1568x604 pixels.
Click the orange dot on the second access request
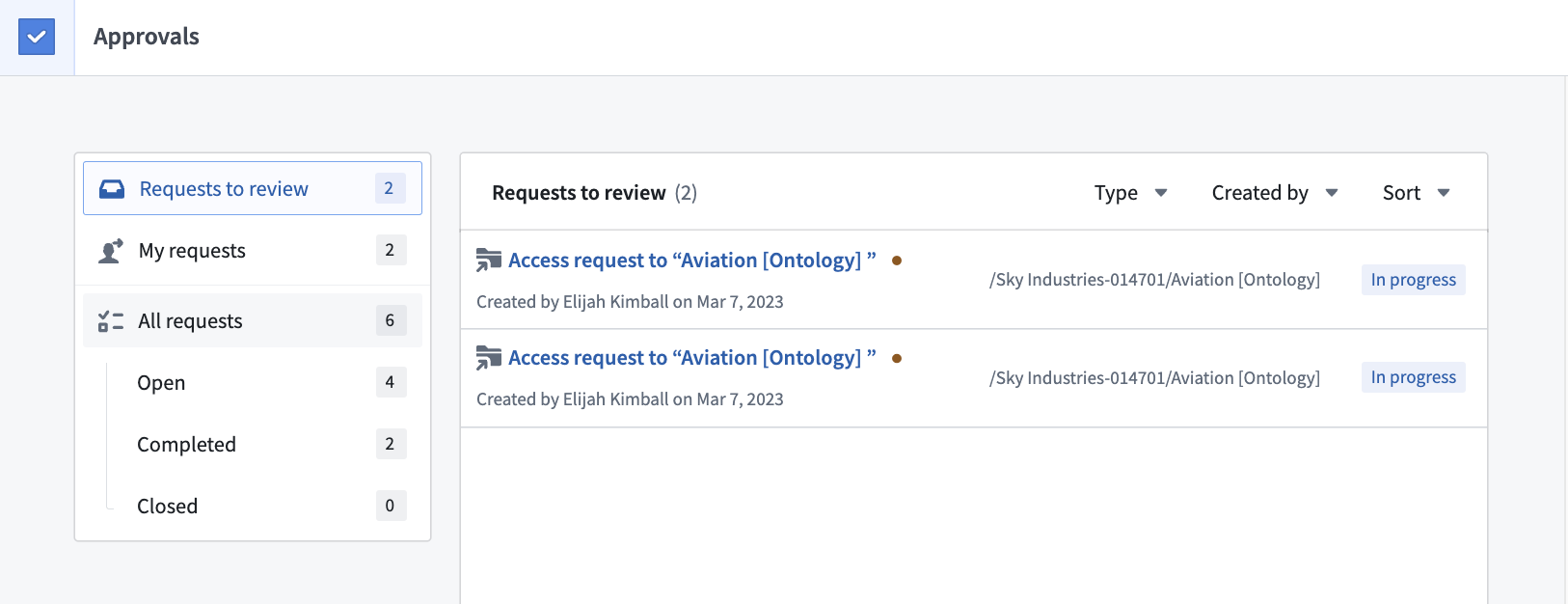[x=897, y=358]
